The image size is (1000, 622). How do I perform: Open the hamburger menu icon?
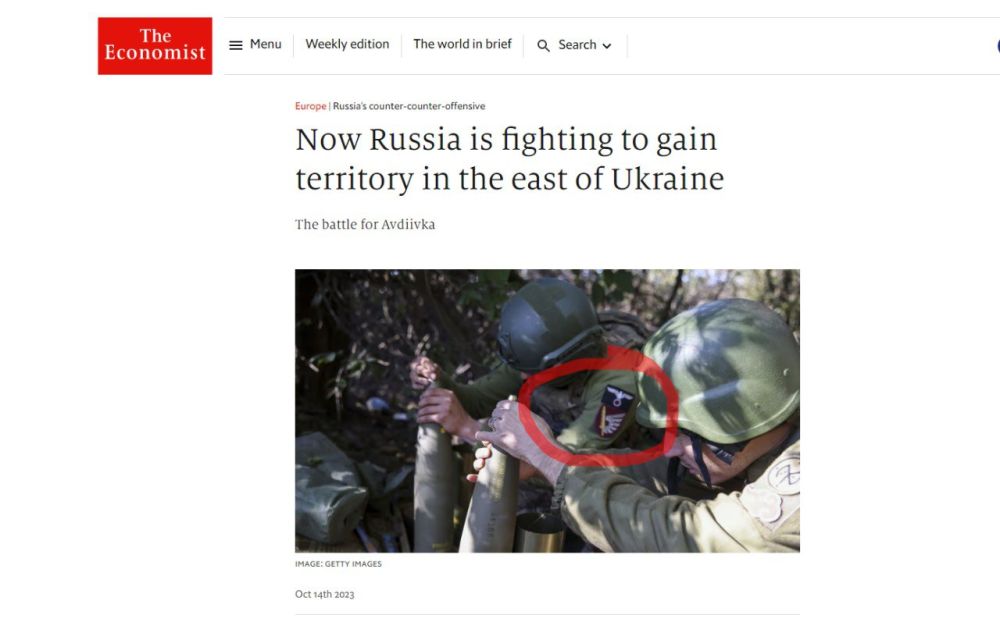pyautogui.click(x=236, y=45)
